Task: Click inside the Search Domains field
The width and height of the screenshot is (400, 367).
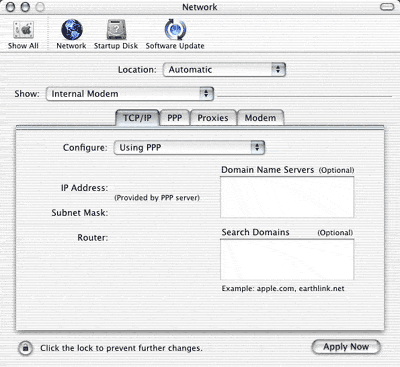Action: tap(287, 259)
